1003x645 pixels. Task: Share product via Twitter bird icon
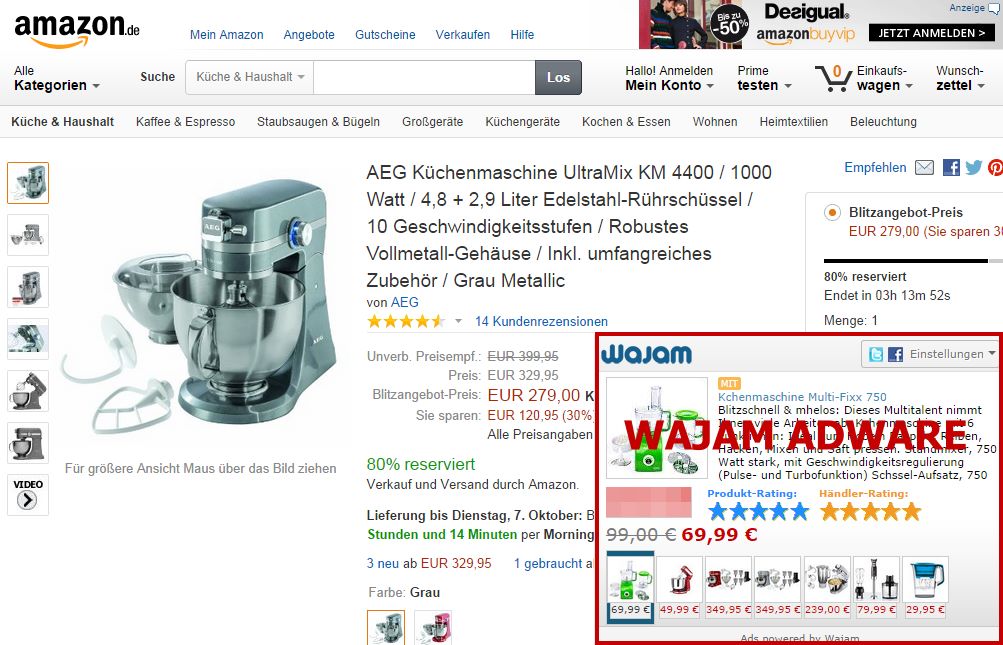(x=974, y=168)
